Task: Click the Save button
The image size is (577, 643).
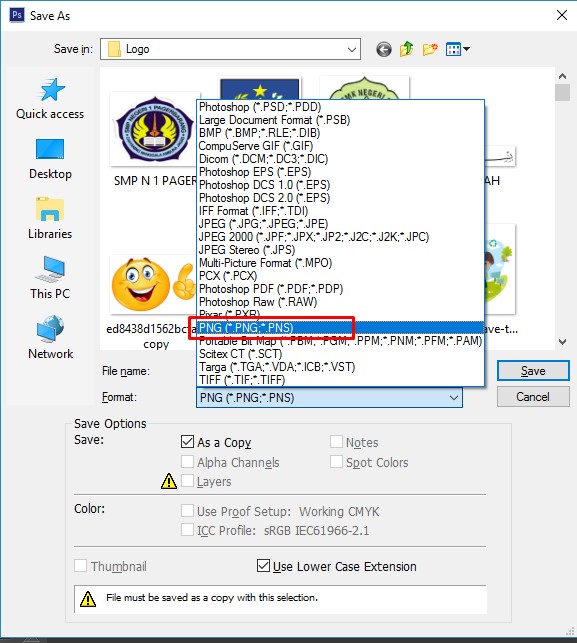Action: coord(533,371)
